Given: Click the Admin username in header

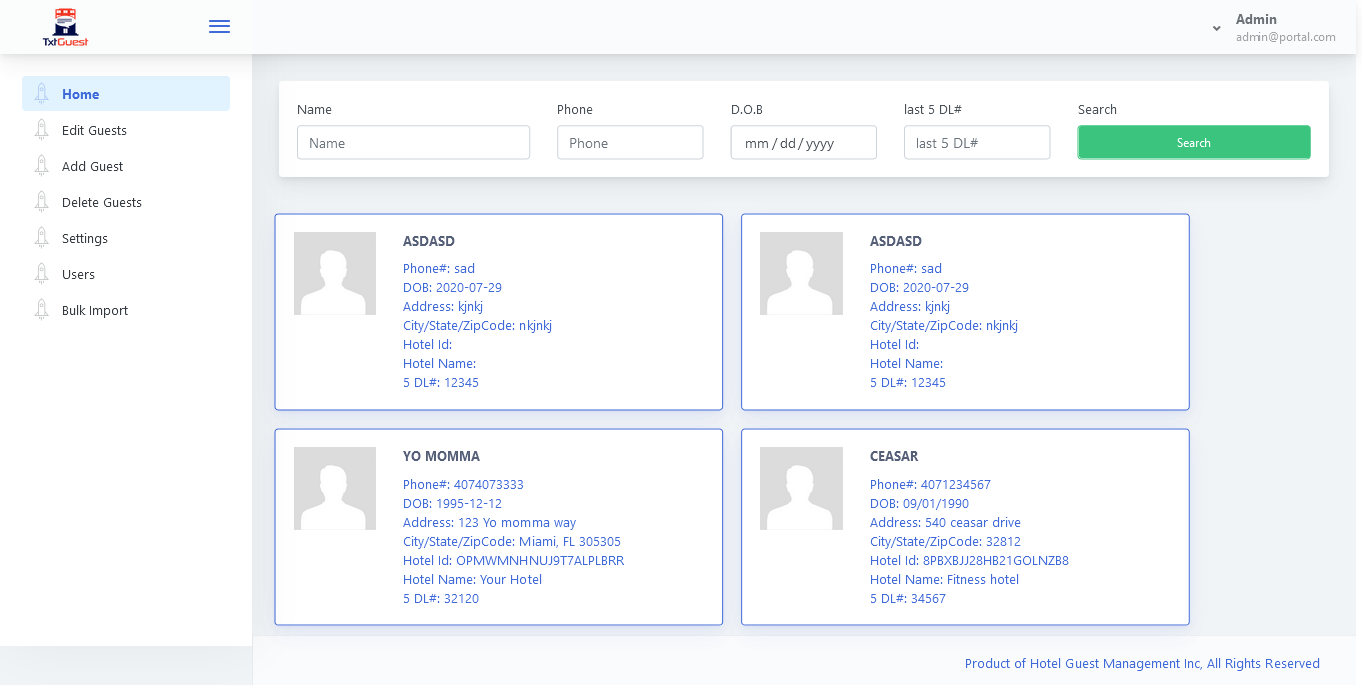Looking at the screenshot, I should click(x=1256, y=19).
